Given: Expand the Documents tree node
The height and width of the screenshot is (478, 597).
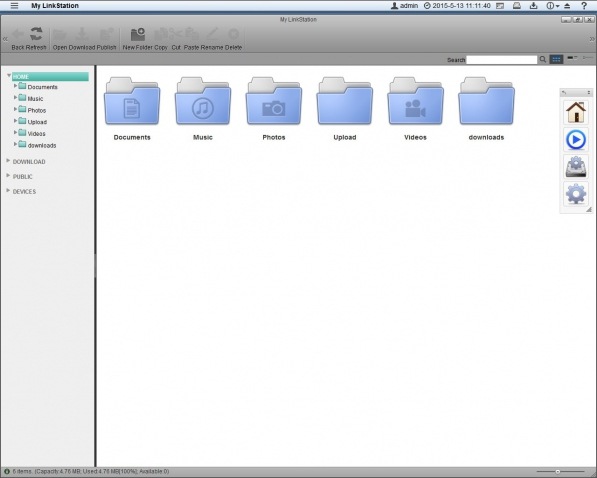Looking at the screenshot, I should [15, 86].
